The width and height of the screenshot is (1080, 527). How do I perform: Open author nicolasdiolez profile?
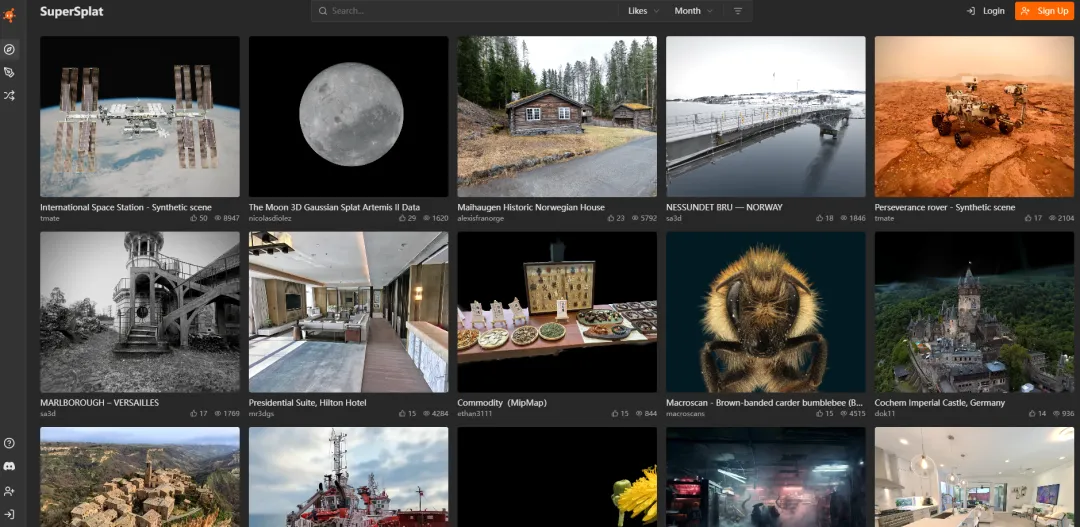click(x=270, y=218)
